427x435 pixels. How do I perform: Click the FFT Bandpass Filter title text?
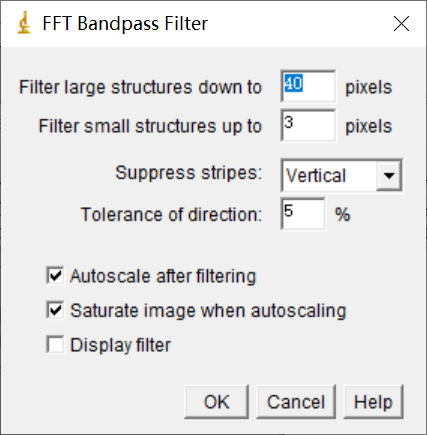pos(125,23)
